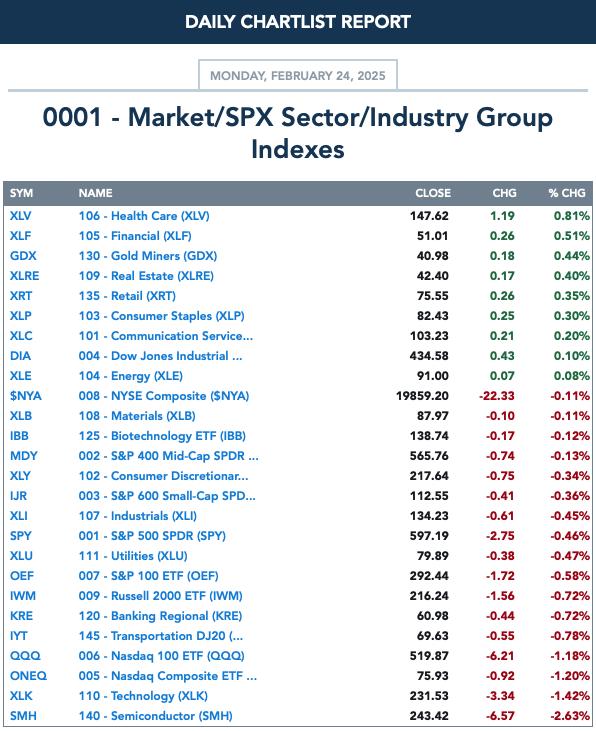Select 001 - S&P 500 SPDR (SPY)
The image size is (596, 731).
click(152, 536)
